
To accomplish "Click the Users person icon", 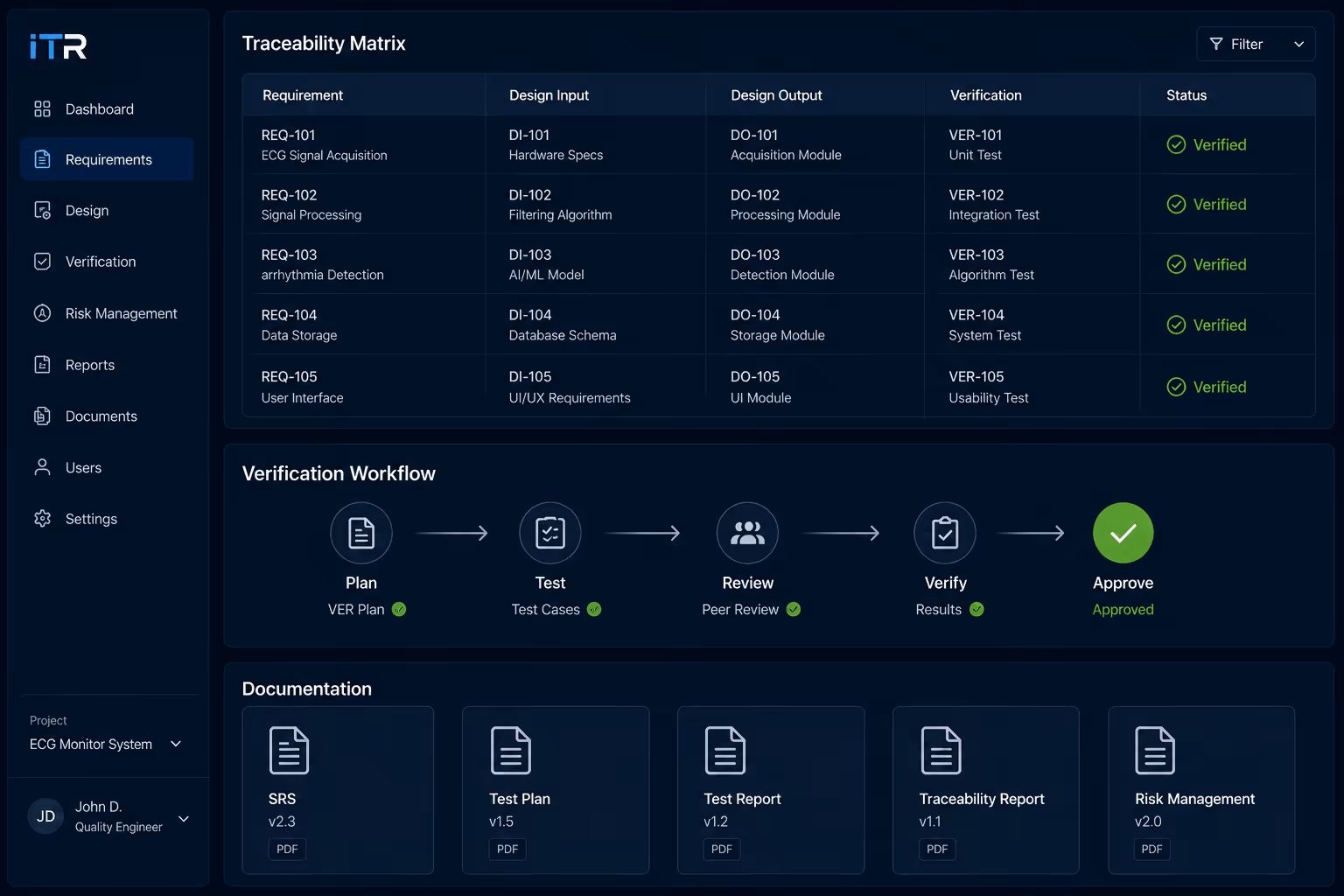I will click(x=42, y=467).
